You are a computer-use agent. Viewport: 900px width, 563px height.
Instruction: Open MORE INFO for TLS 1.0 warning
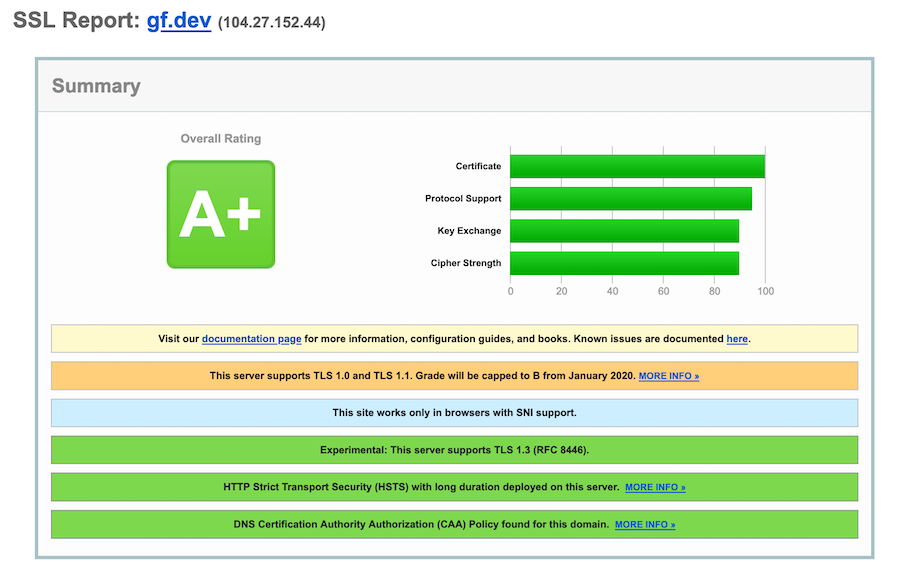pos(669,376)
